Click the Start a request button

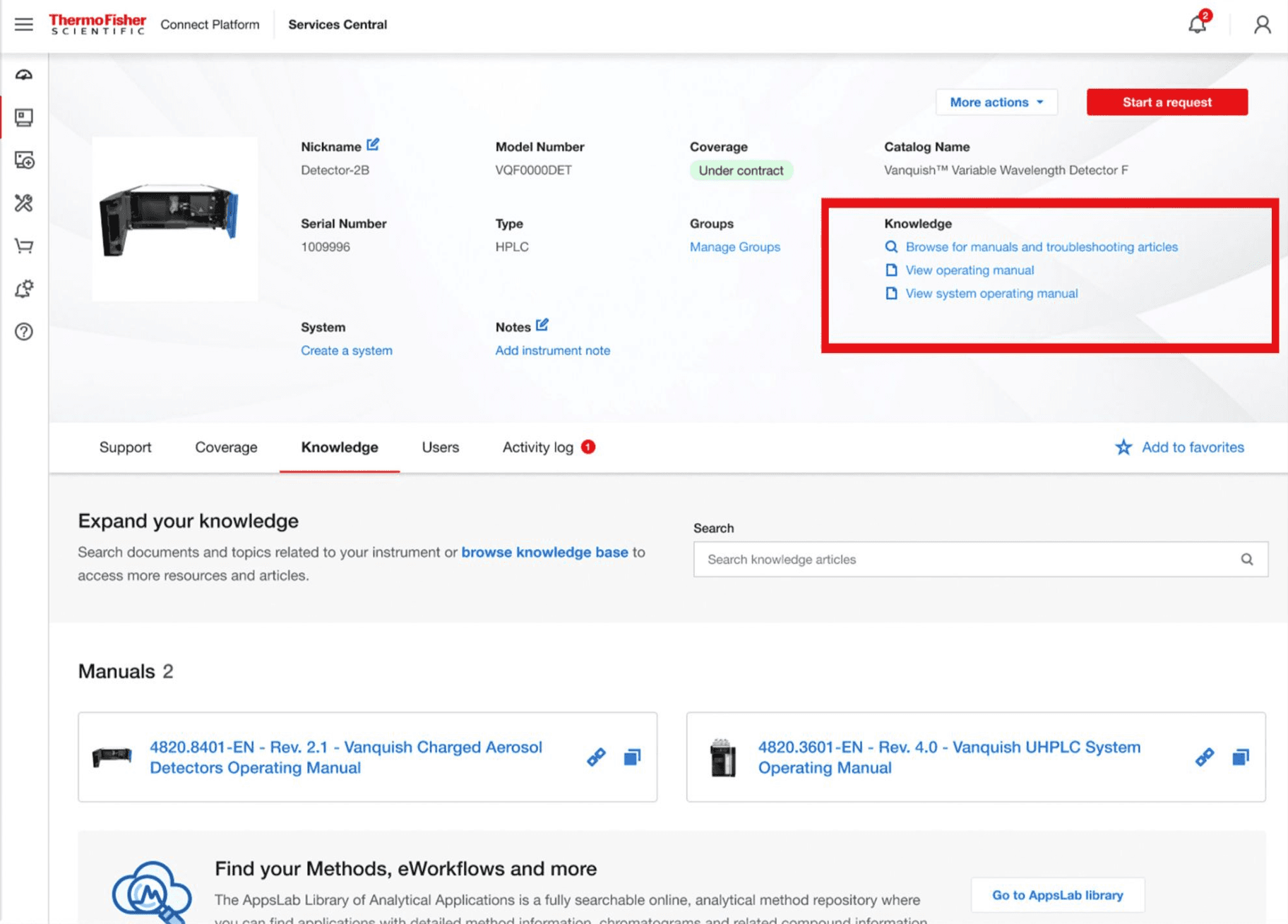1167,102
